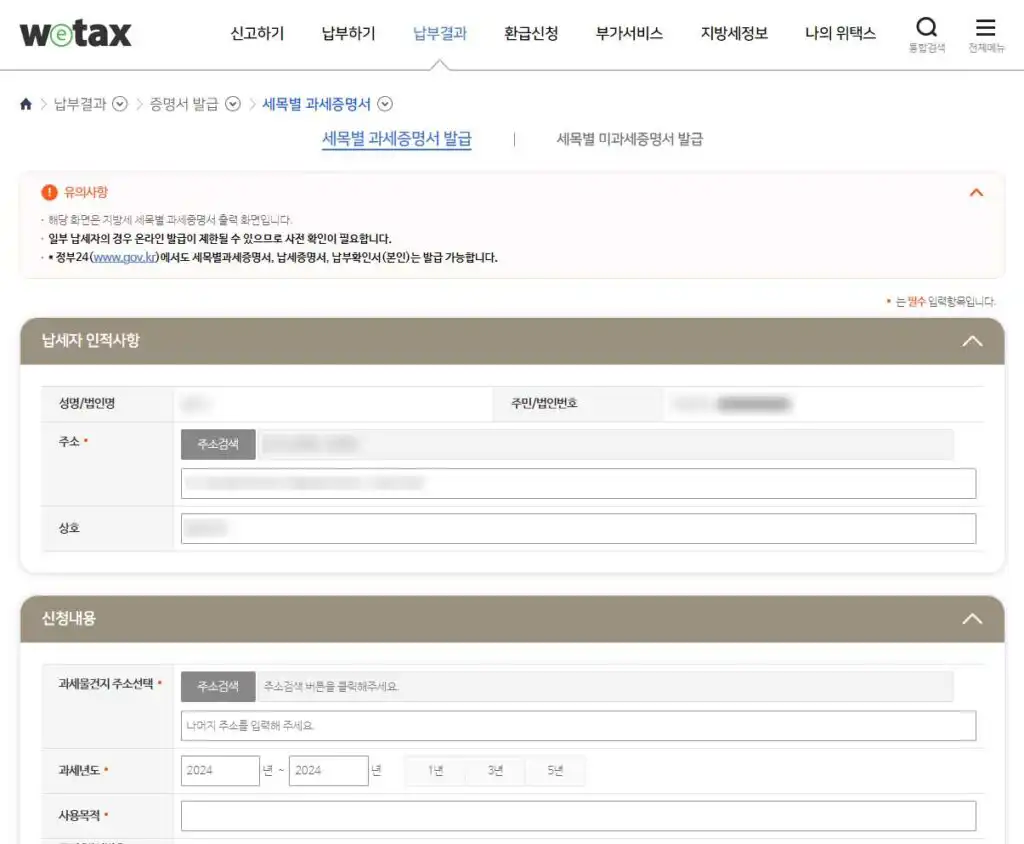Click the wetax logo
This screenshot has width=1024, height=844.
tap(76, 33)
